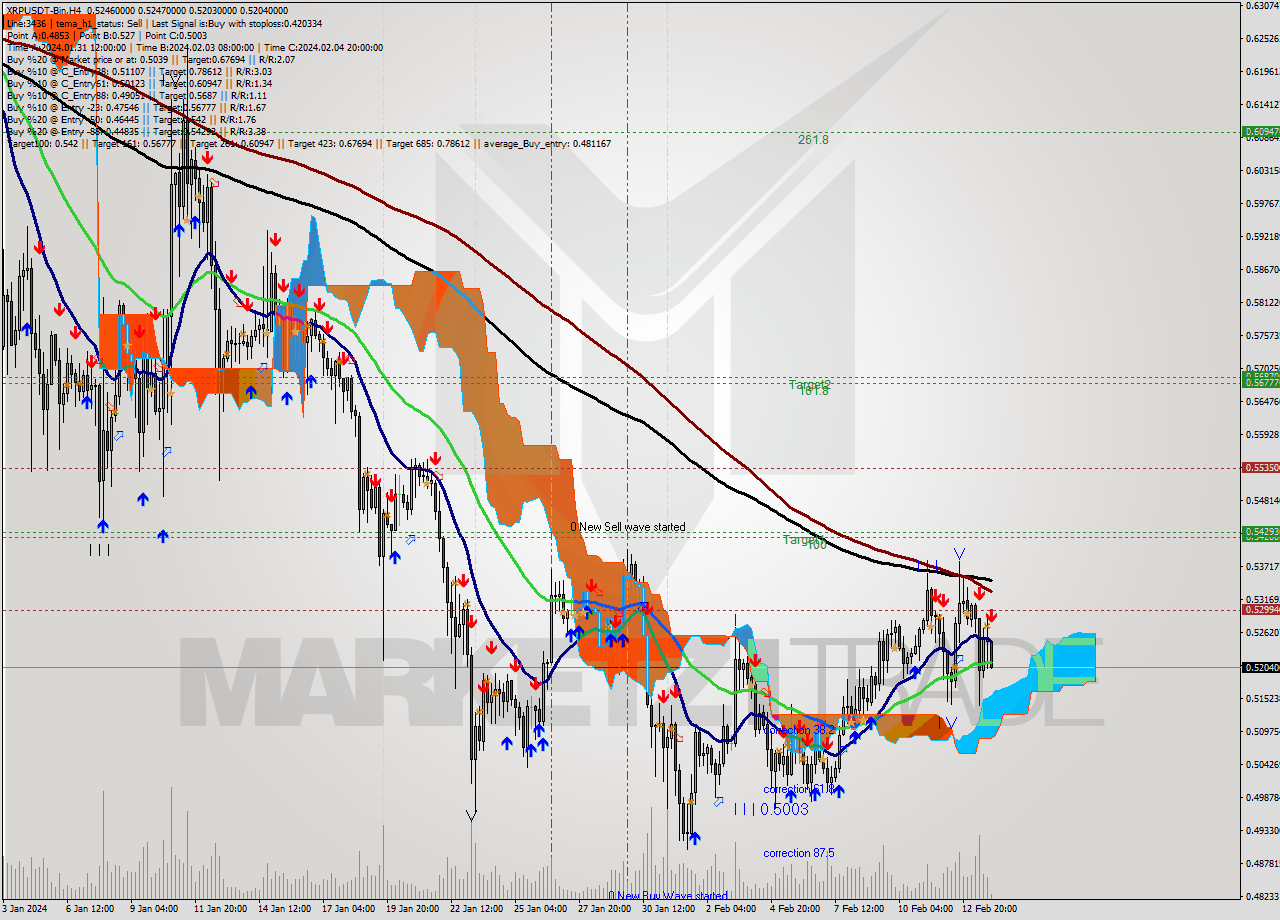Click the '17 Jan 04:00' time axis label
The image size is (1280, 920).
pyautogui.click(x=348, y=909)
